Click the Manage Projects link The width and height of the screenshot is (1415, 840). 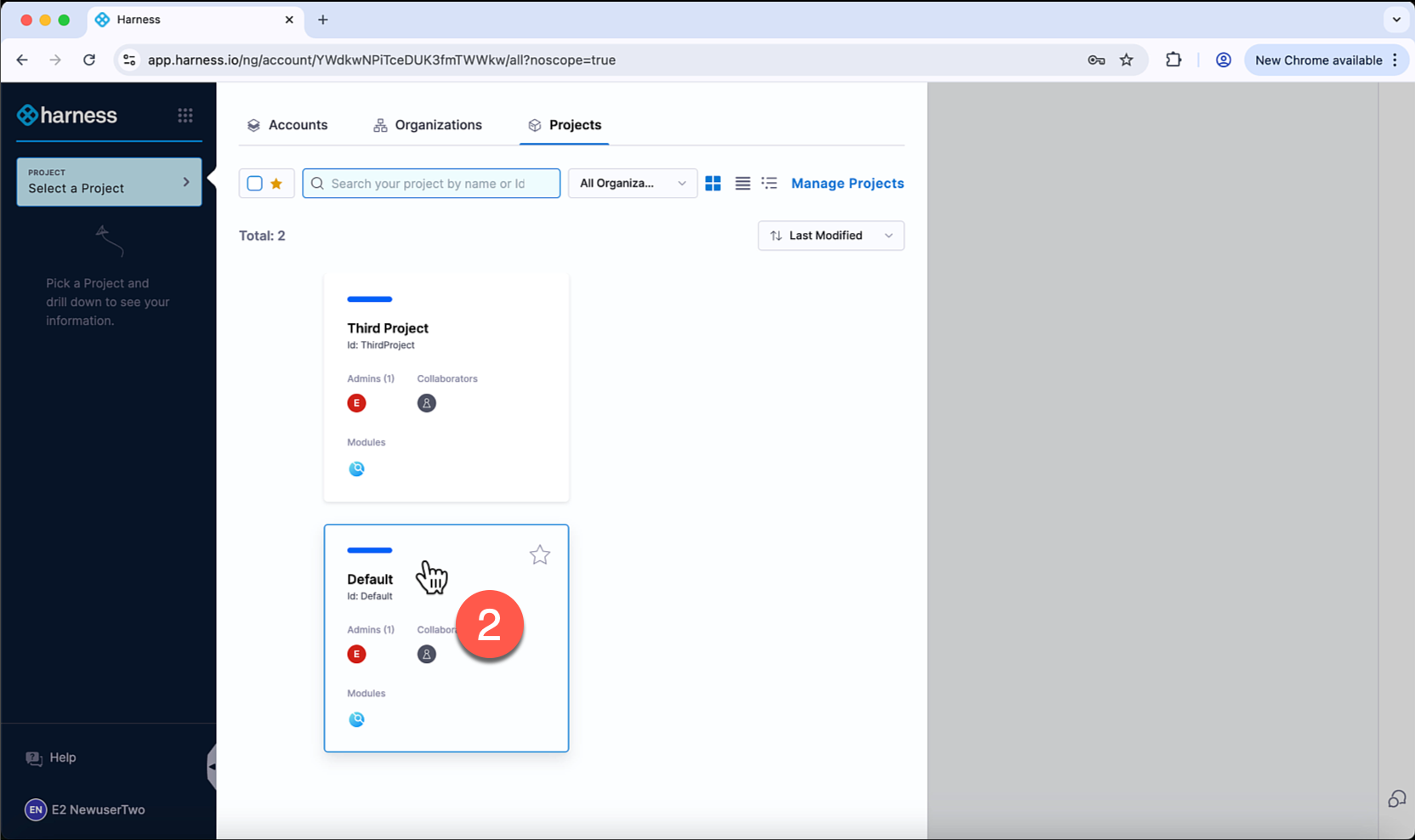click(847, 184)
